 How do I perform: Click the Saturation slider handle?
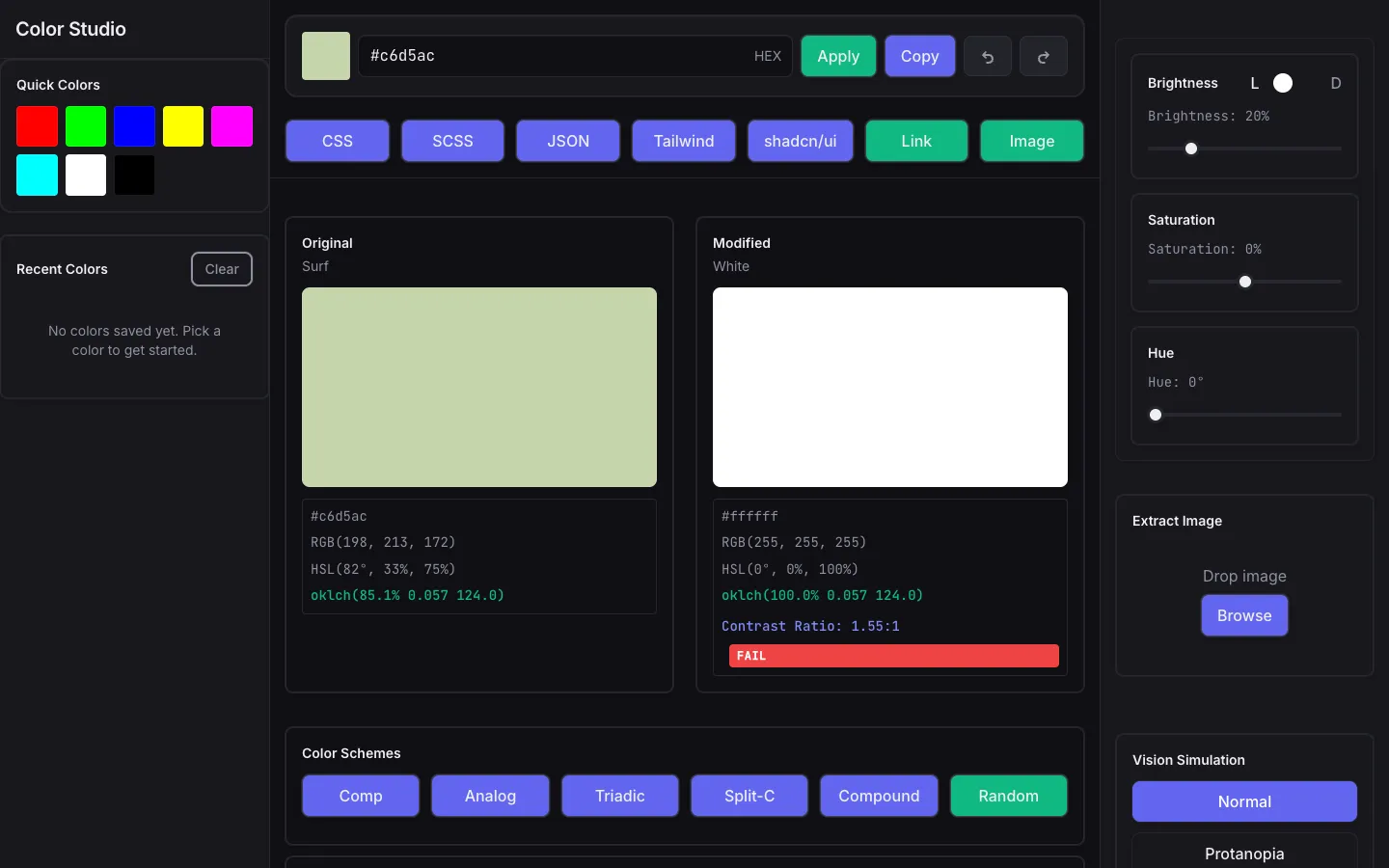[x=1245, y=282]
